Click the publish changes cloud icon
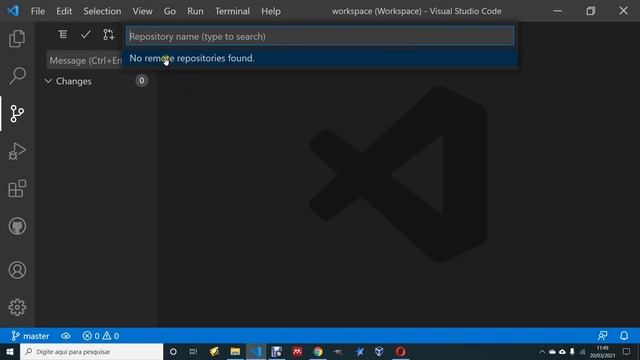This screenshot has height=360, width=640. (x=66, y=336)
